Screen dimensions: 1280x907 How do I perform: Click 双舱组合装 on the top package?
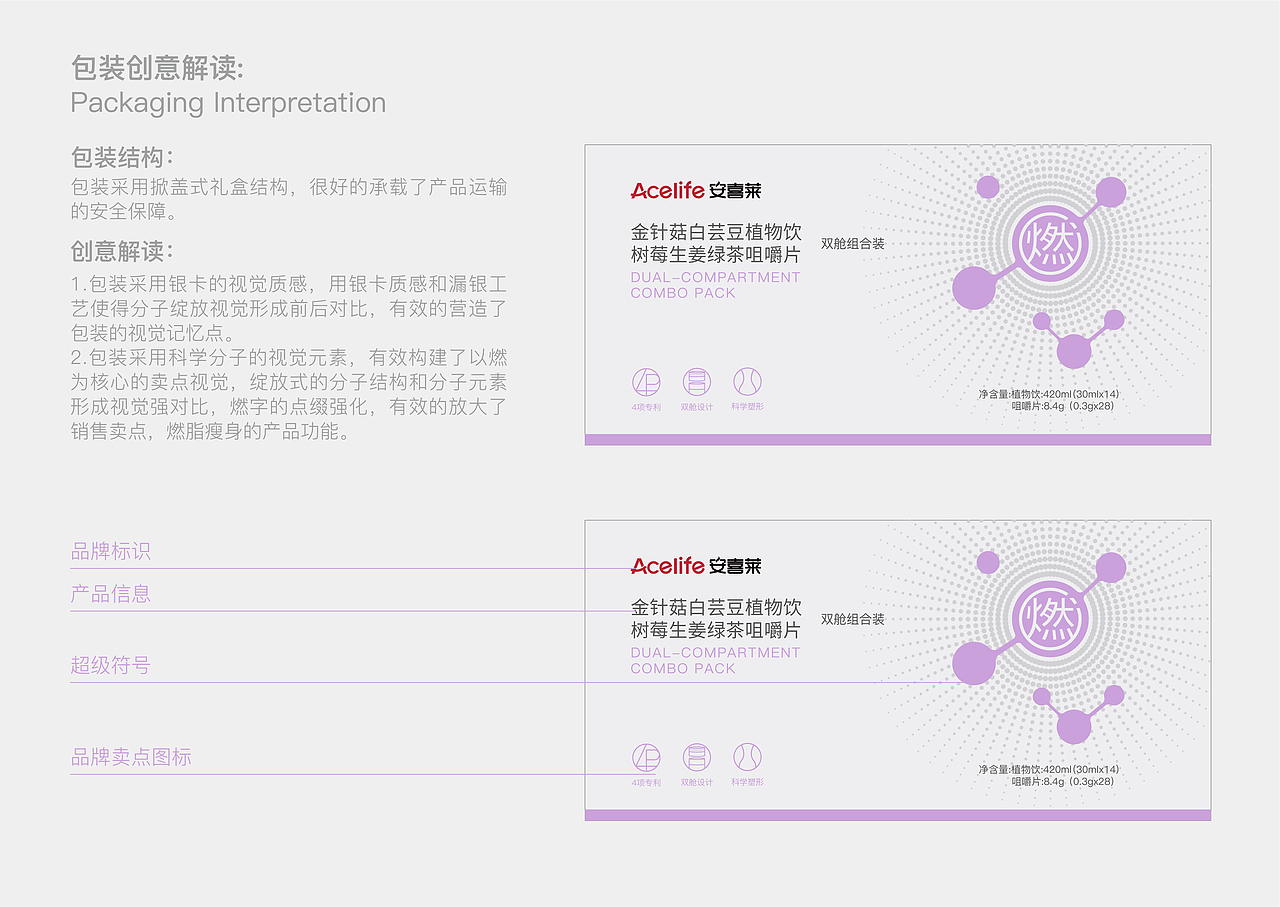[x=853, y=243]
